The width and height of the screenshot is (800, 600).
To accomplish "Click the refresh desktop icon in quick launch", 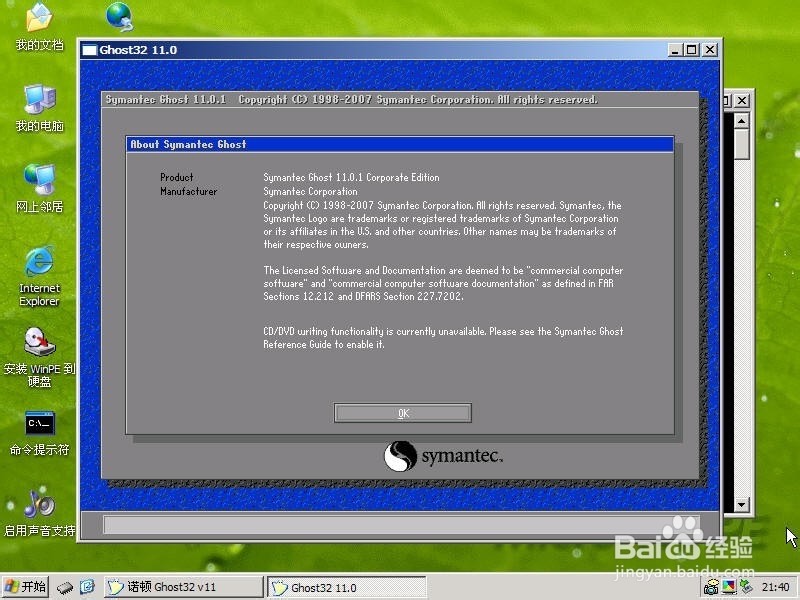I will pos(87,587).
